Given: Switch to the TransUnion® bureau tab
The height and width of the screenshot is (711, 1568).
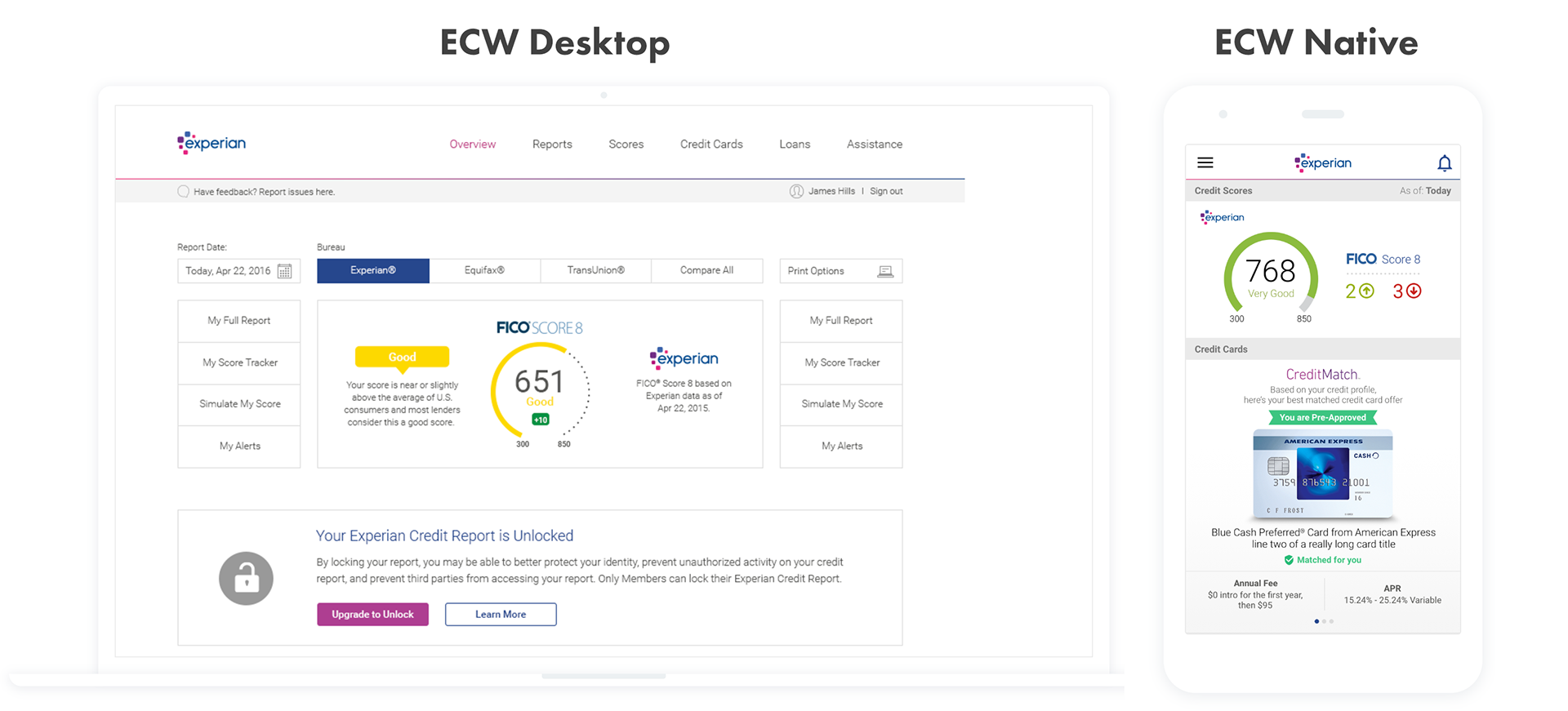Looking at the screenshot, I should (x=595, y=270).
